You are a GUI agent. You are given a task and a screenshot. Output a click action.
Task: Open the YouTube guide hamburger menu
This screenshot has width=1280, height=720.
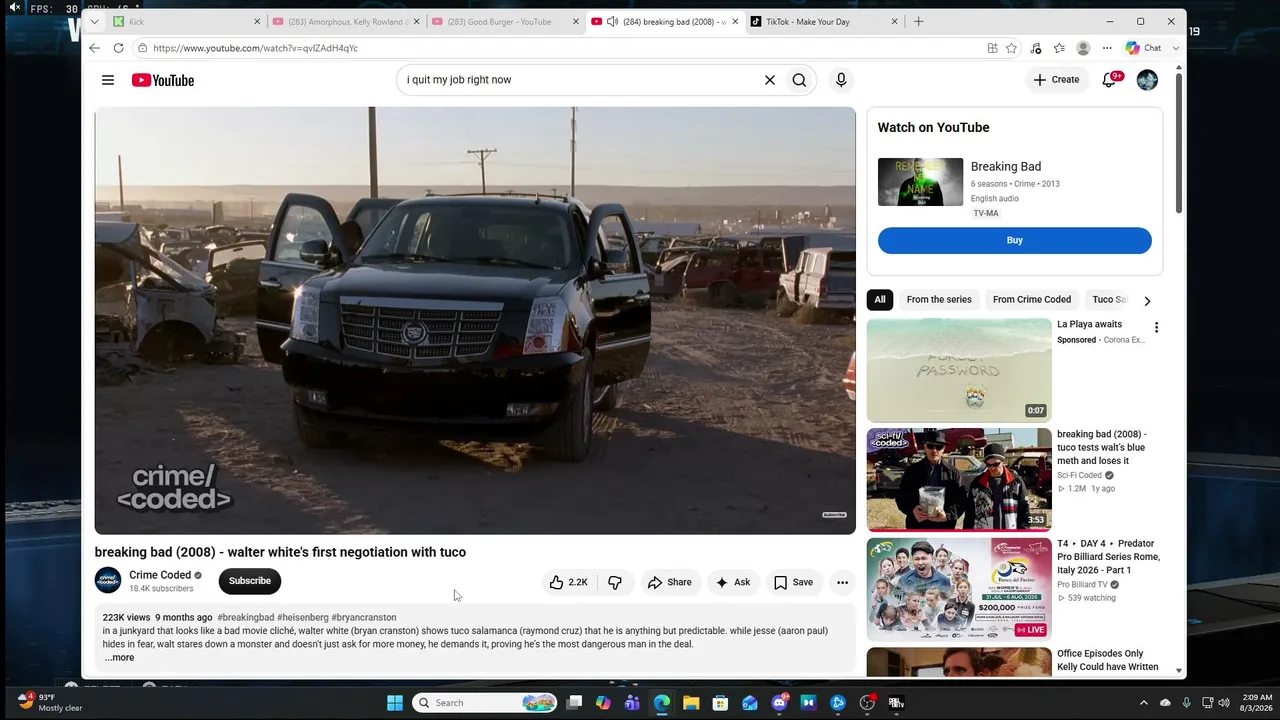coord(108,80)
